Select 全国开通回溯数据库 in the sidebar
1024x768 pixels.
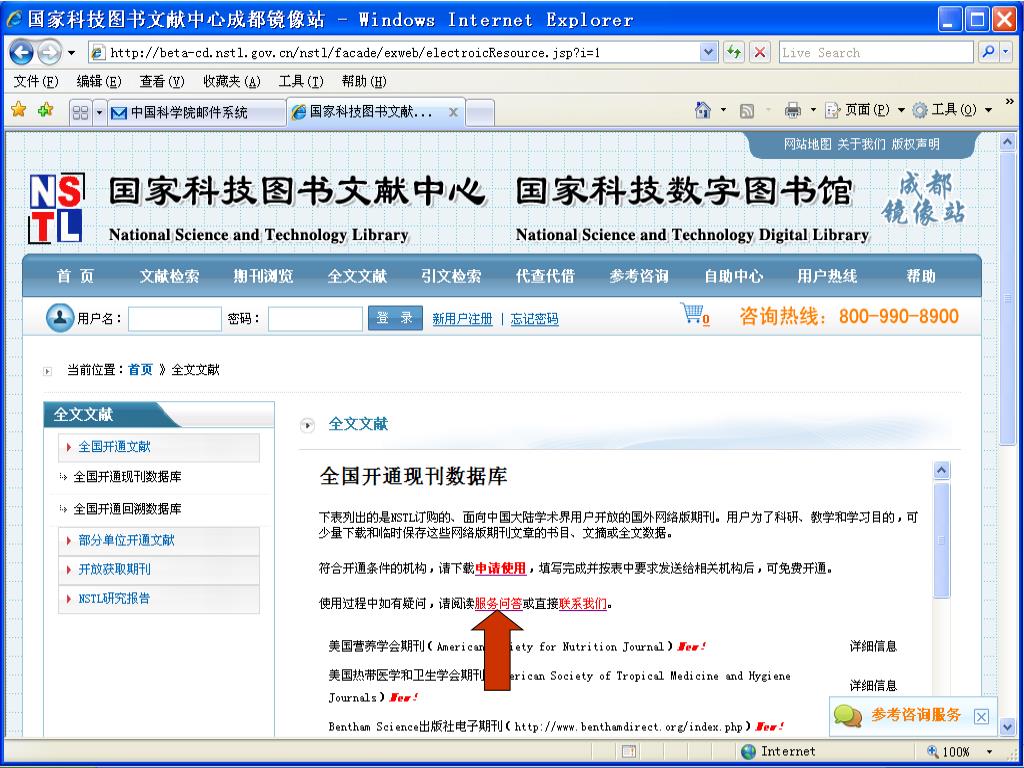(x=127, y=509)
